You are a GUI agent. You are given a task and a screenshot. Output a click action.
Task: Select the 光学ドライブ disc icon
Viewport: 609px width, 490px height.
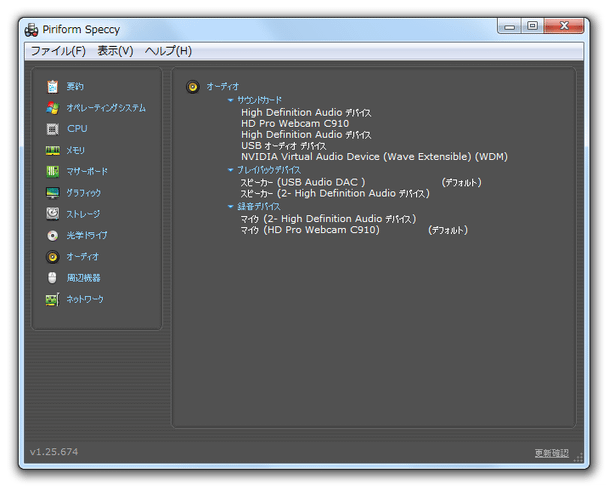pyautogui.click(x=52, y=235)
